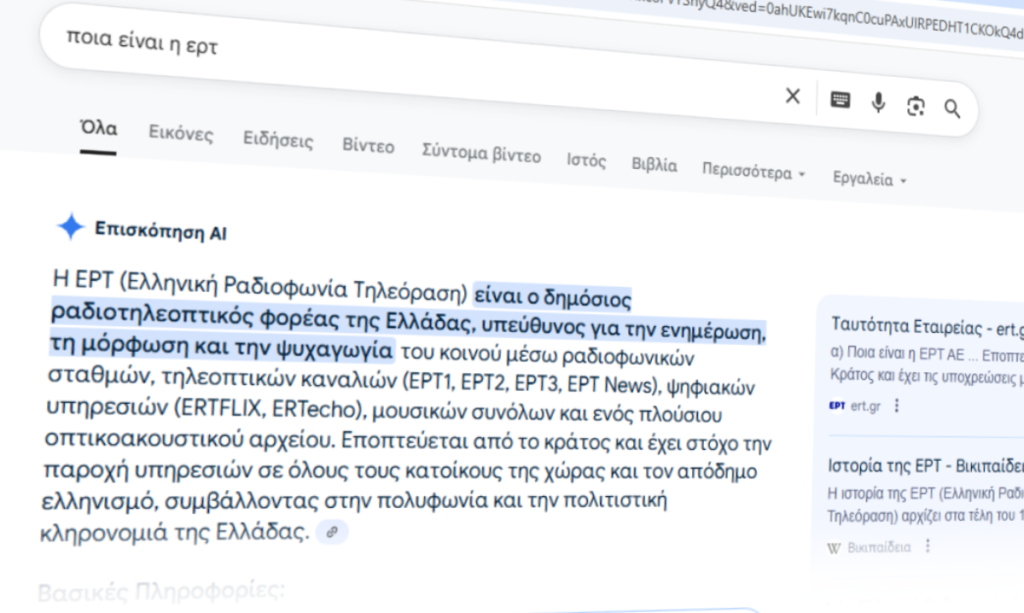Expand the Περισσότερα dropdown
Image resolution: width=1024 pixels, height=613 pixels.
point(754,172)
